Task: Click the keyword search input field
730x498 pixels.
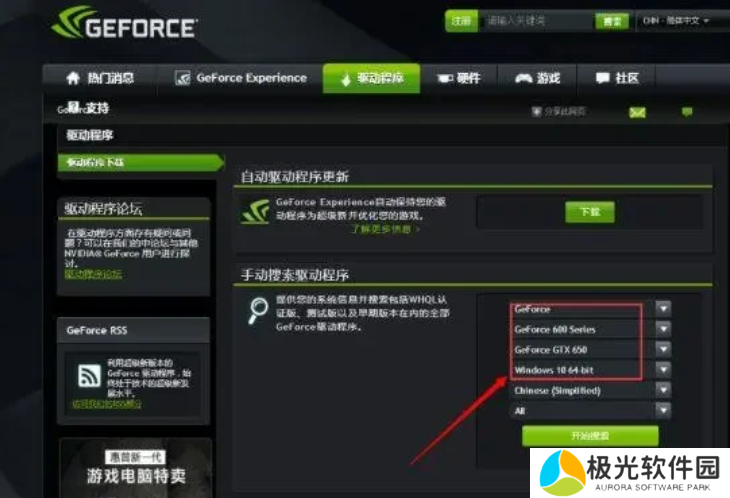Action: [x=536, y=21]
